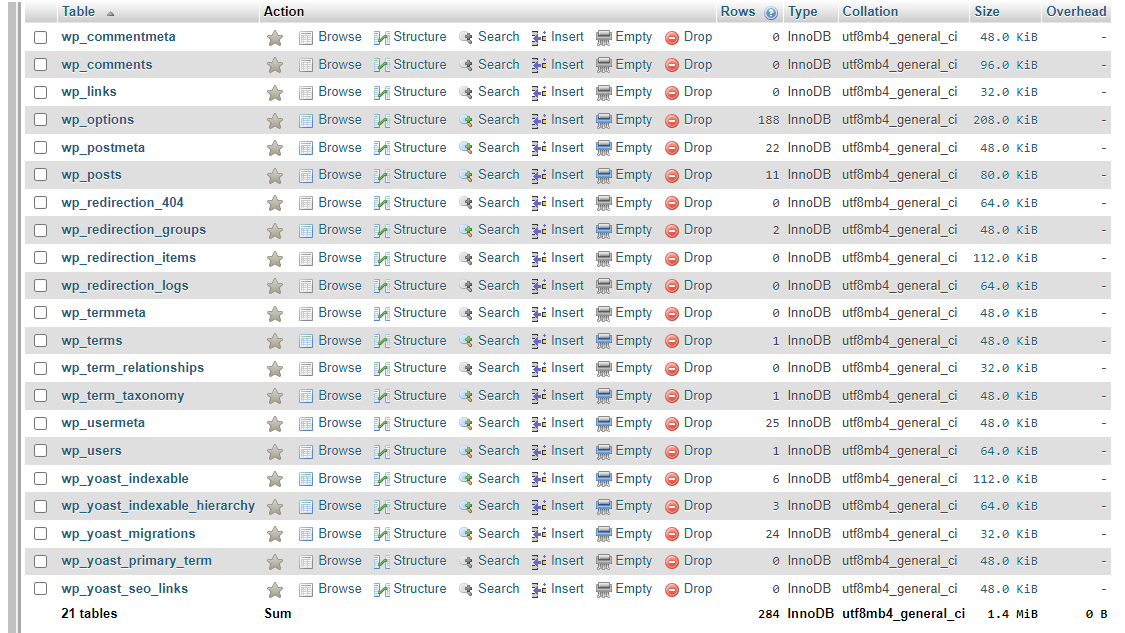The height and width of the screenshot is (633, 1125).
Task: Click the Insert icon for wp_posts
Action: [x=539, y=176]
